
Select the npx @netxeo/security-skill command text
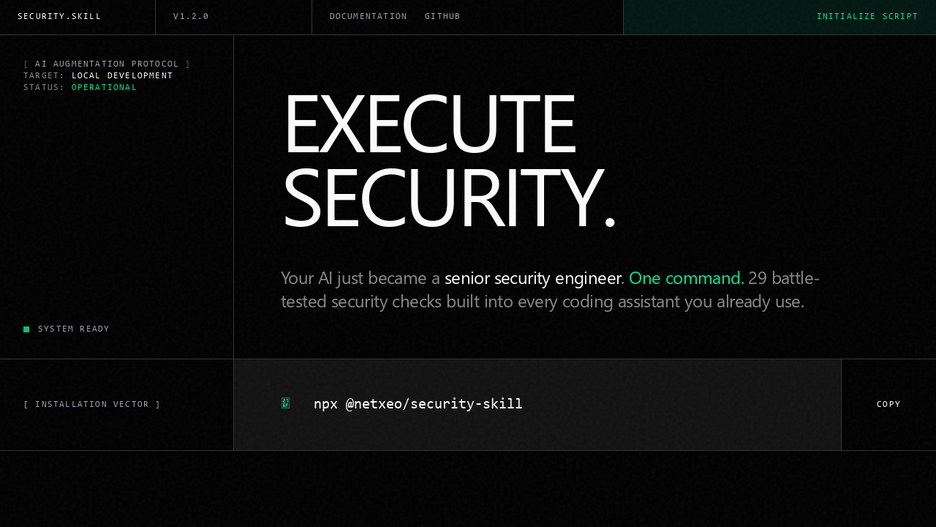(x=418, y=404)
